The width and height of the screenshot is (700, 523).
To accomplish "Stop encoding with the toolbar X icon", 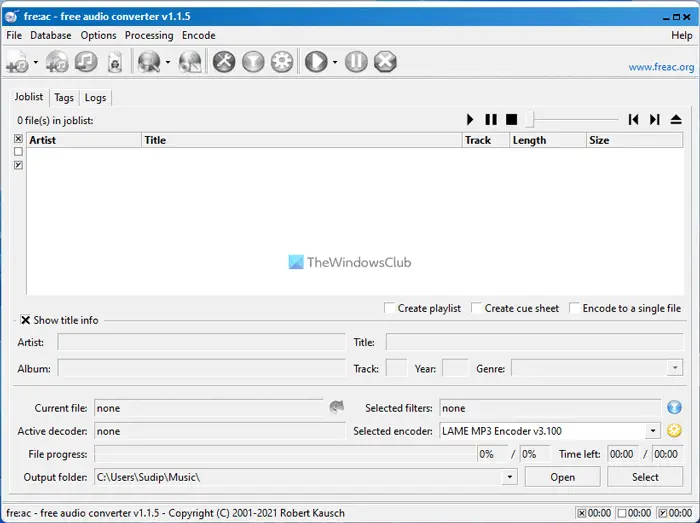I will tap(385, 62).
